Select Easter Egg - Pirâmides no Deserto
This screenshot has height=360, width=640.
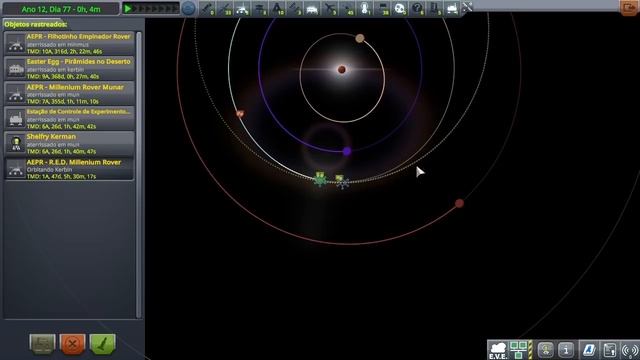pos(69,68)
